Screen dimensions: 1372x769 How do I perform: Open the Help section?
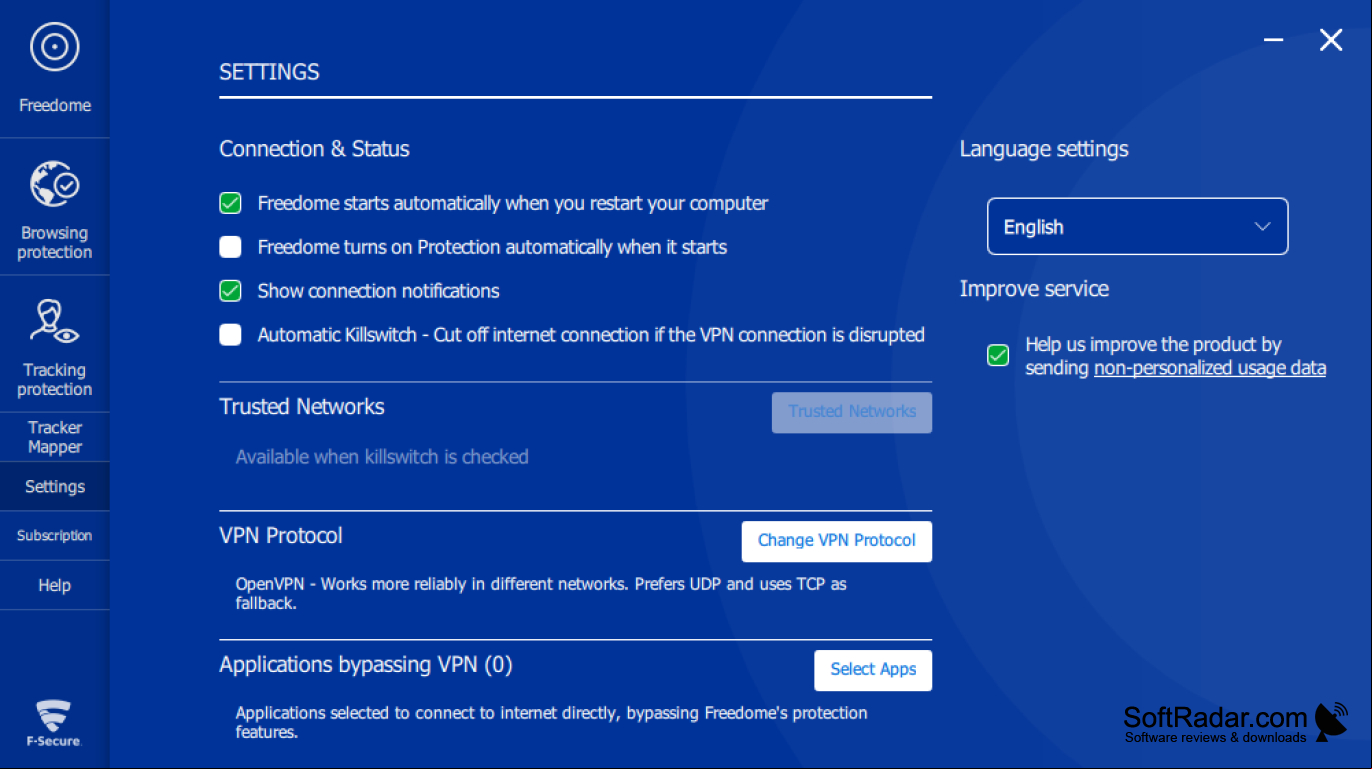pyautogui.click(x=55, y=585)
